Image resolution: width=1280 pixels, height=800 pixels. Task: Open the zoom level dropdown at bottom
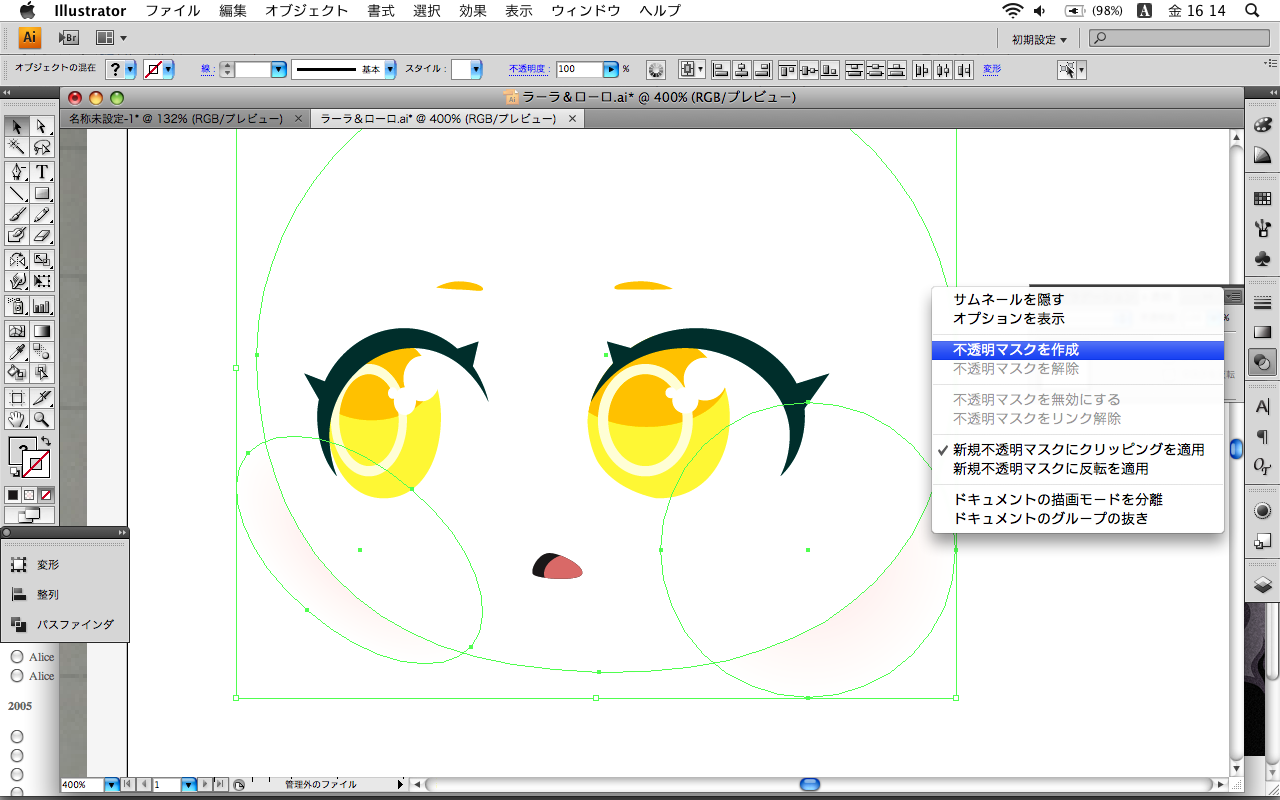point(112,785)
